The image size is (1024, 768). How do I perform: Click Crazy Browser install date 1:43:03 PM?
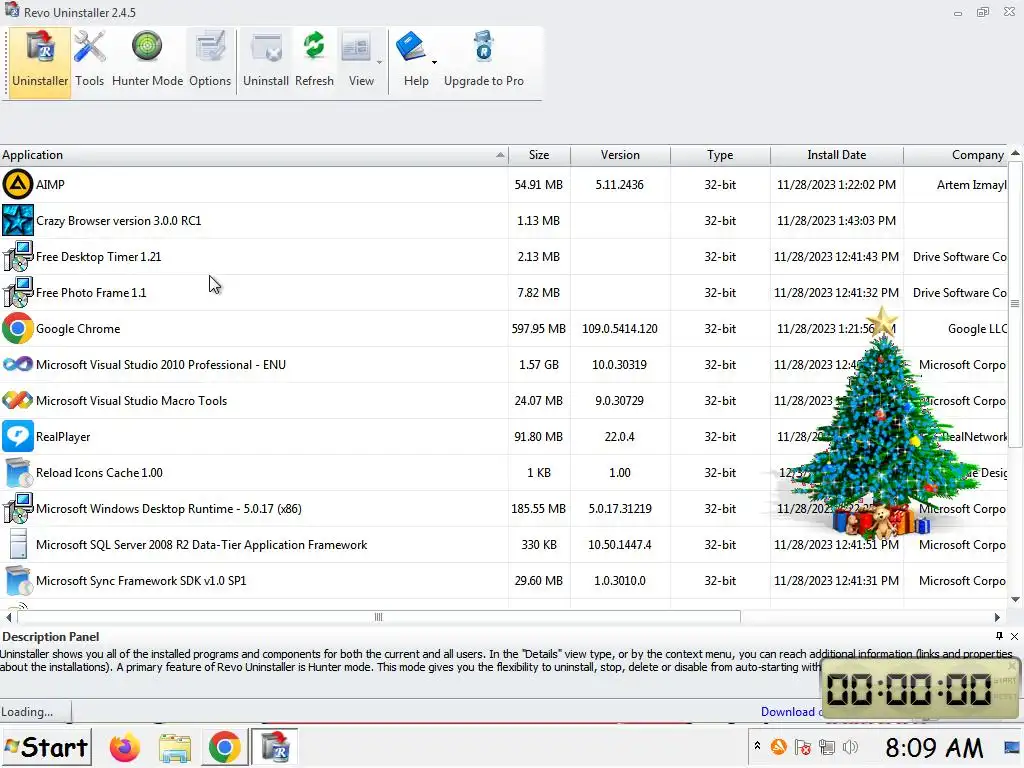click(x=837, y=221)
